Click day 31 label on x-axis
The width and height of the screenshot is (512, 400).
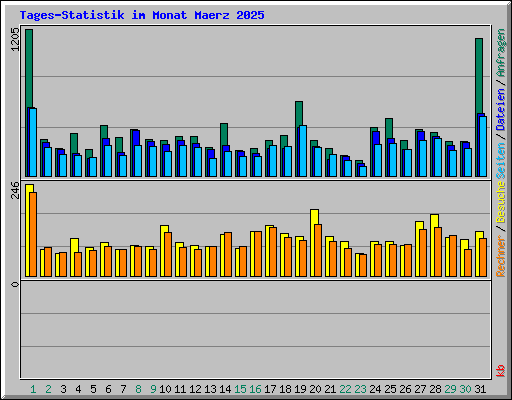coord(480,389)
